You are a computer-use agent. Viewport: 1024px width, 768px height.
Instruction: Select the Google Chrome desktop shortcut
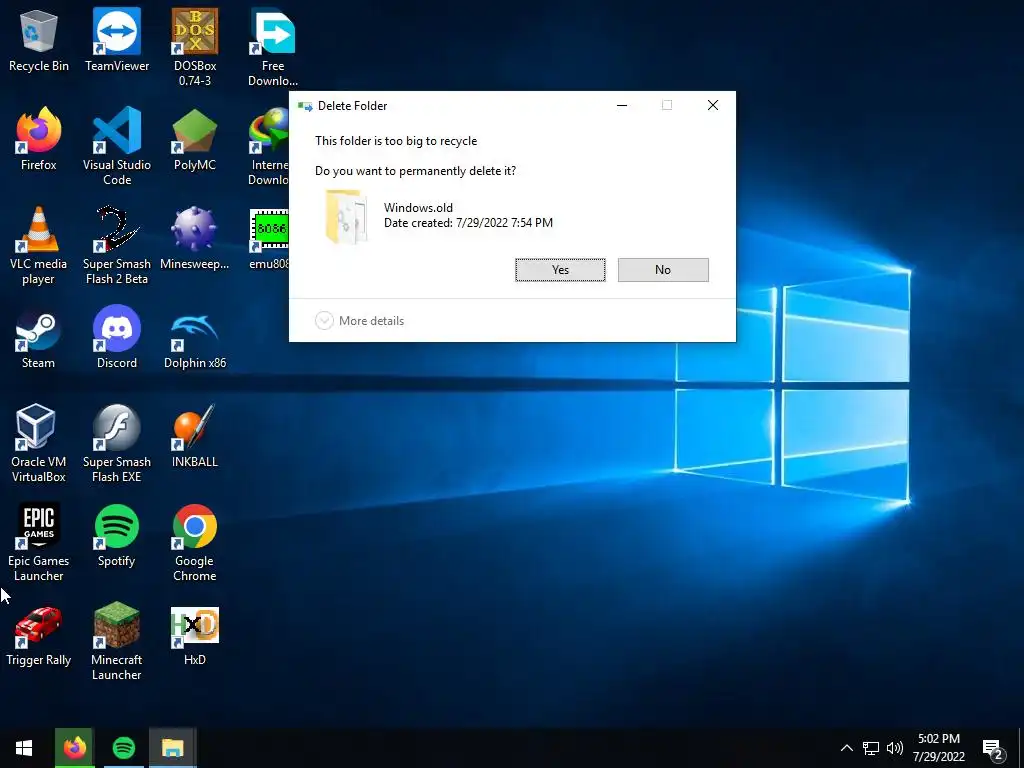[195, 543]
